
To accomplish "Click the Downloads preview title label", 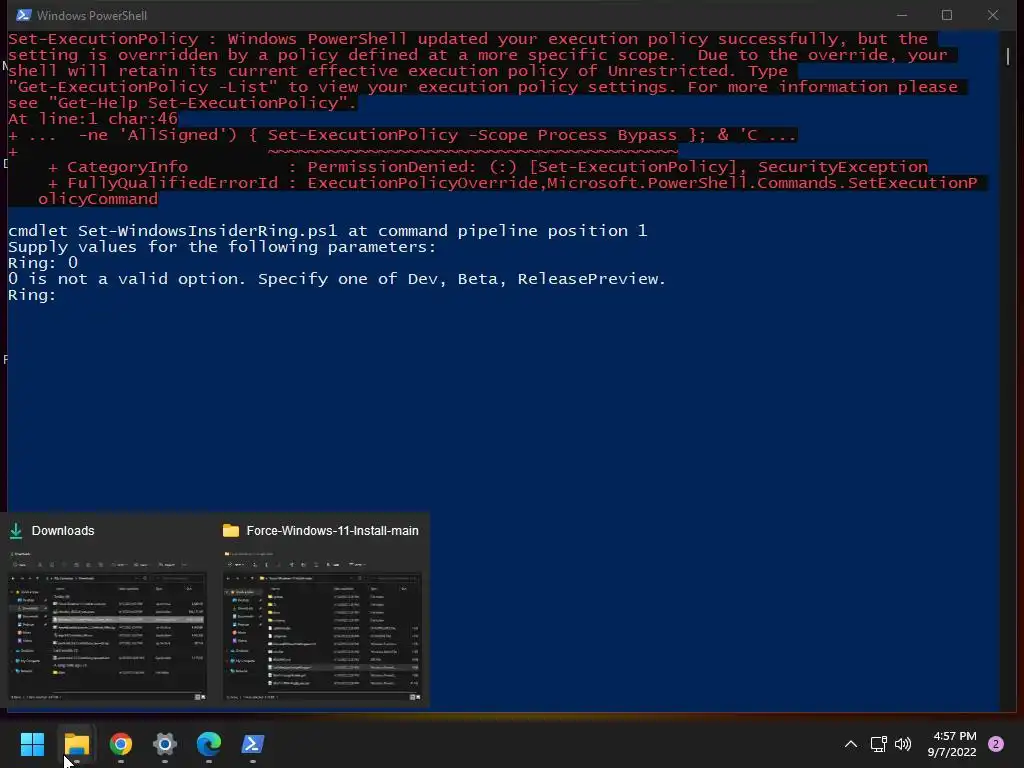I will coord(63,531).
